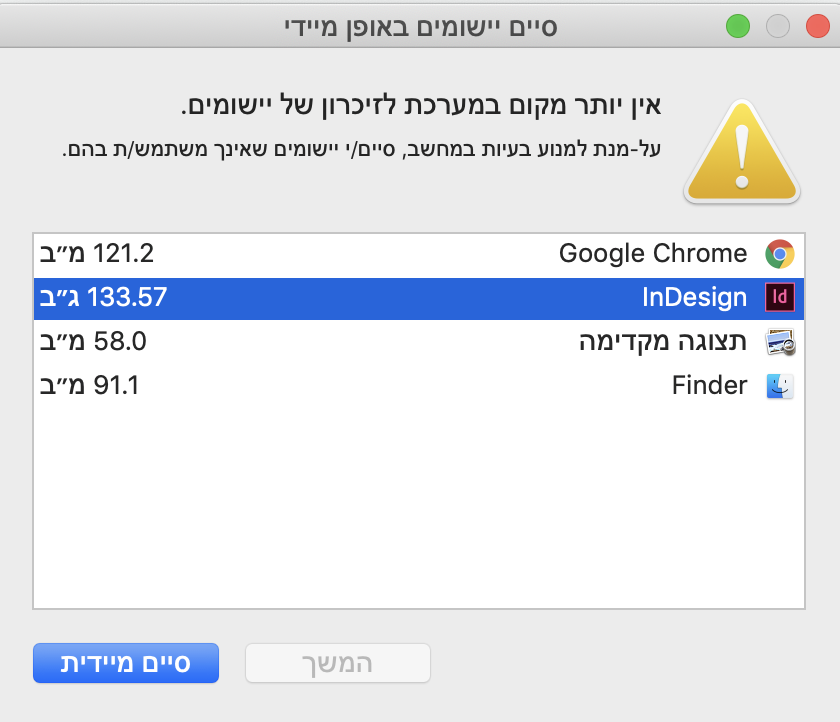Image resolution: width=840 pixels, height=722 pixels.
Task: Click the Google Chrome app icon
Action: pyautogui.click(x=779, y=254)
